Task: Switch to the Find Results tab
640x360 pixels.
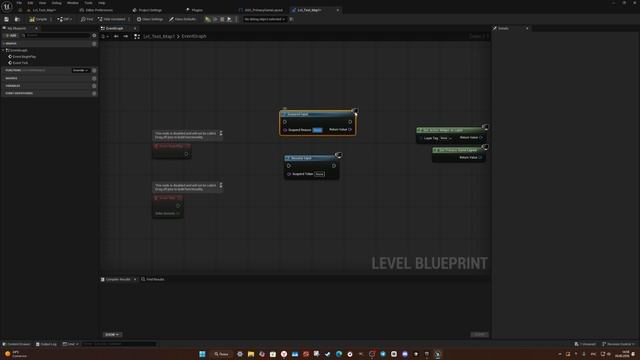Action: pyautogui.click(x=153, y=280)
